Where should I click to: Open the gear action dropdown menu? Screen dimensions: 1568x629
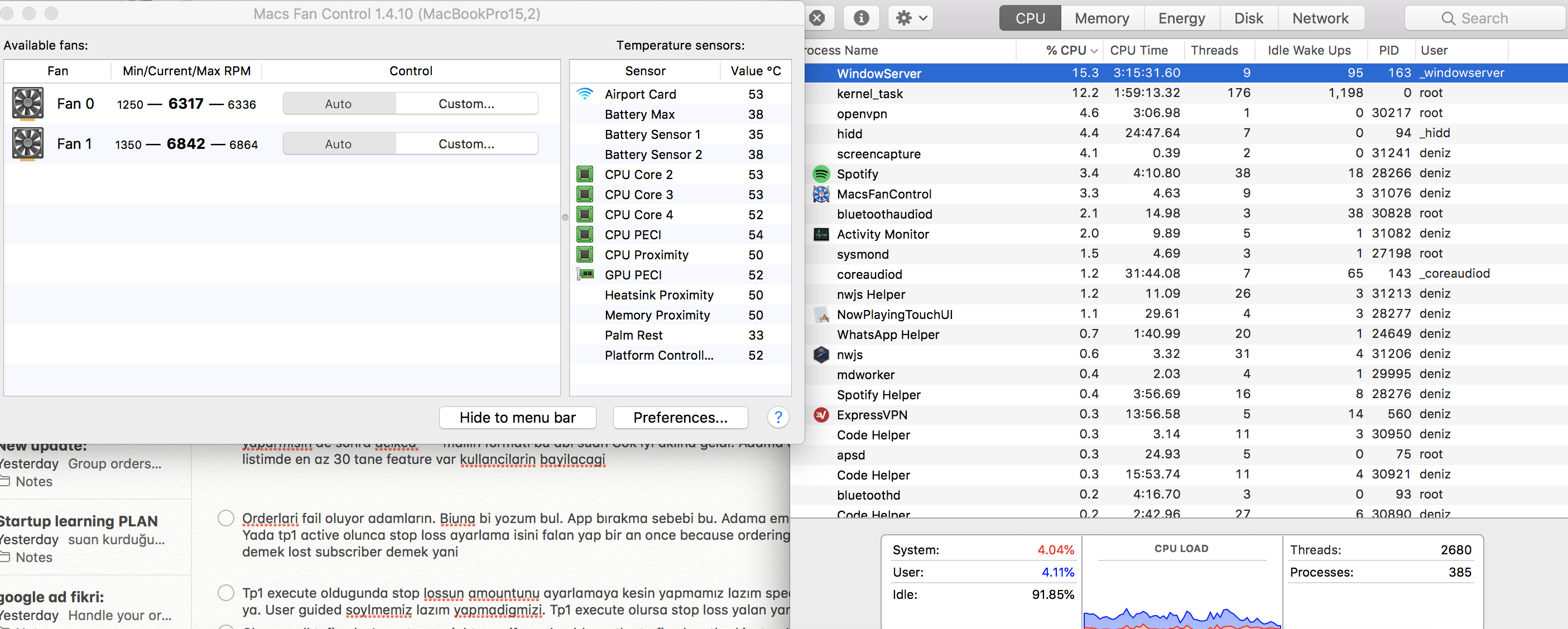click(911, 18)
